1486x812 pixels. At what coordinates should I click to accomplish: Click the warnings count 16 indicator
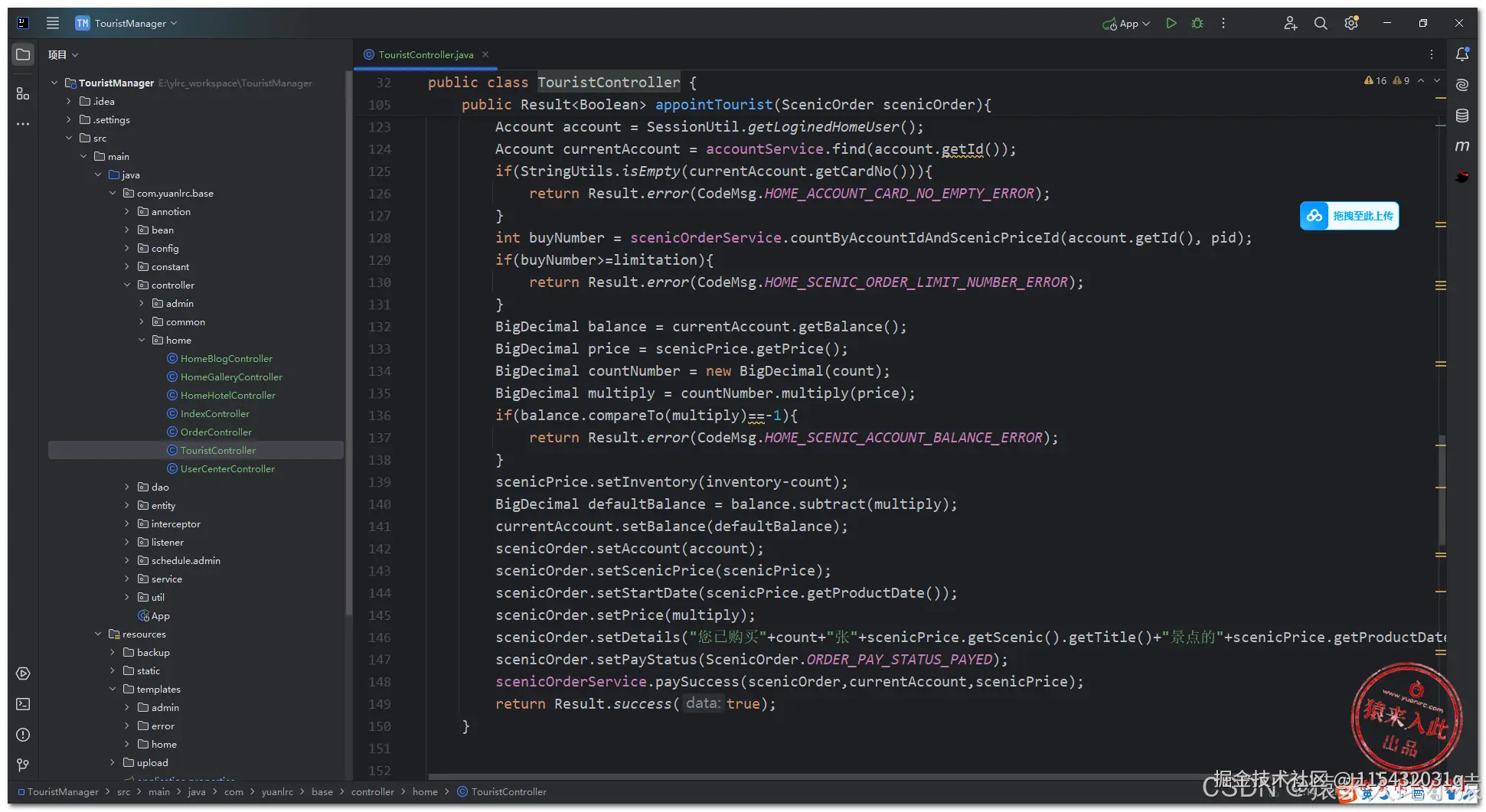[1376, 80]
